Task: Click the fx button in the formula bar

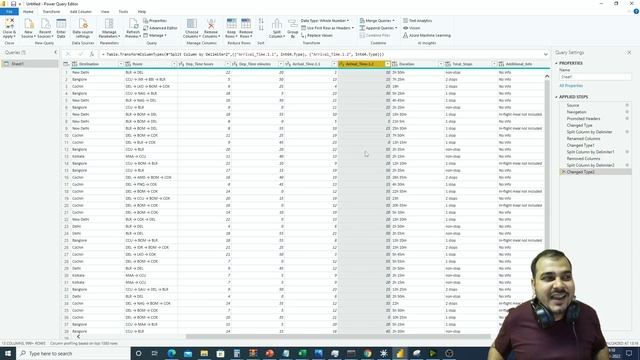Action: (x=92, y=54)
